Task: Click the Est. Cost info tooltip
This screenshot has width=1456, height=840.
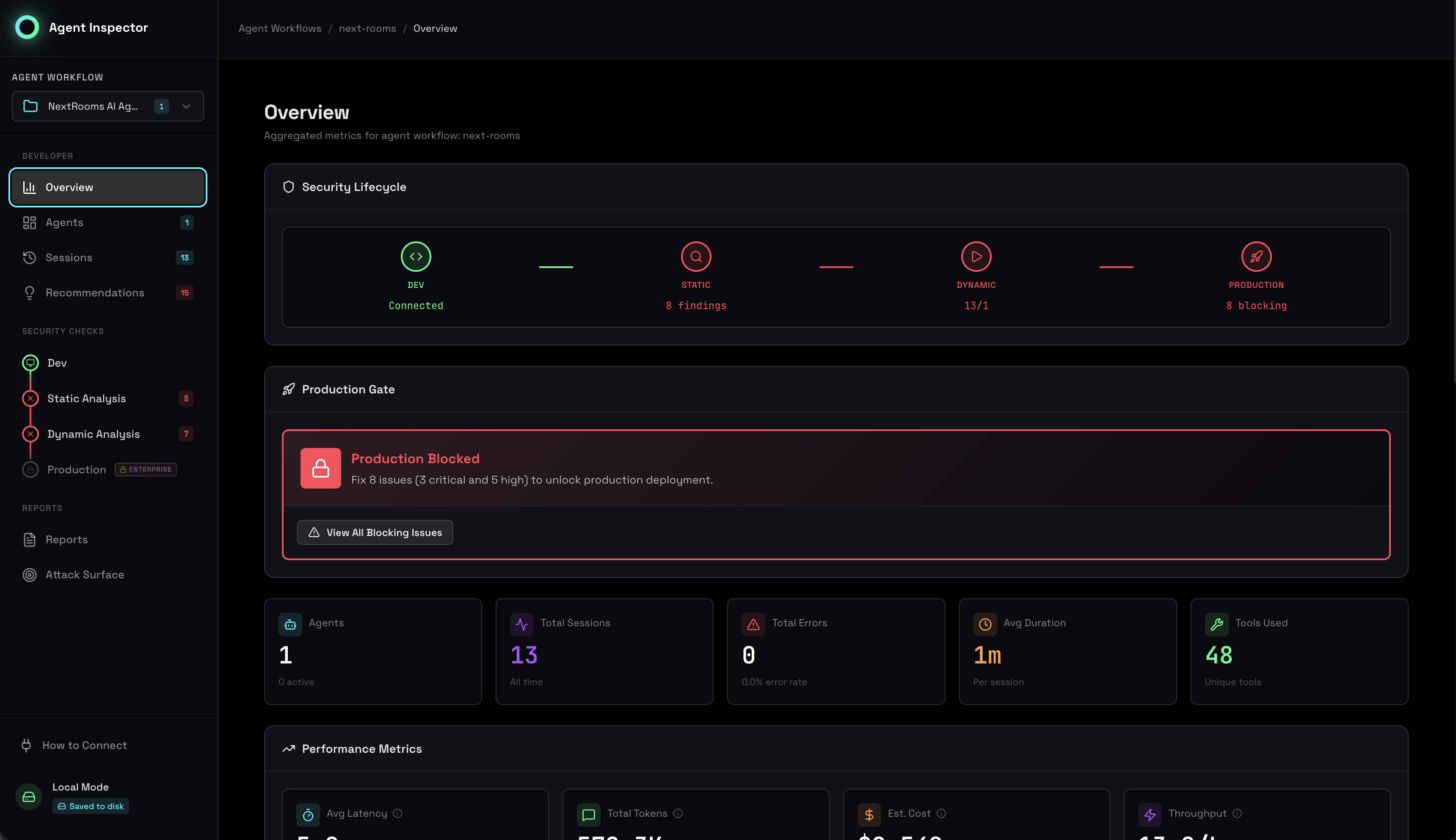Action: coord(942,813)
